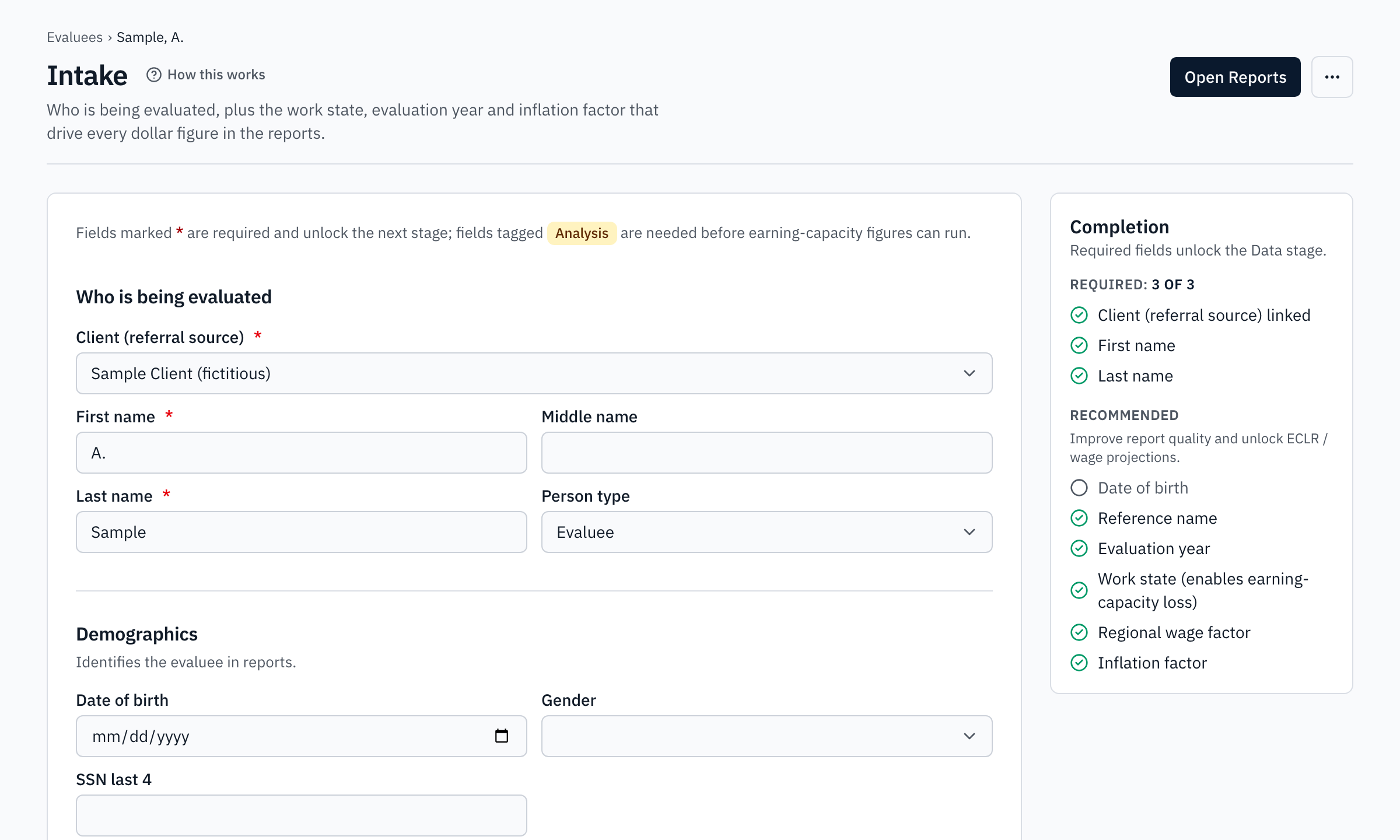Click the REQUIRED: 3 OF 3 label
This screenshot has height=840, width=1400.
[1132, 285]
